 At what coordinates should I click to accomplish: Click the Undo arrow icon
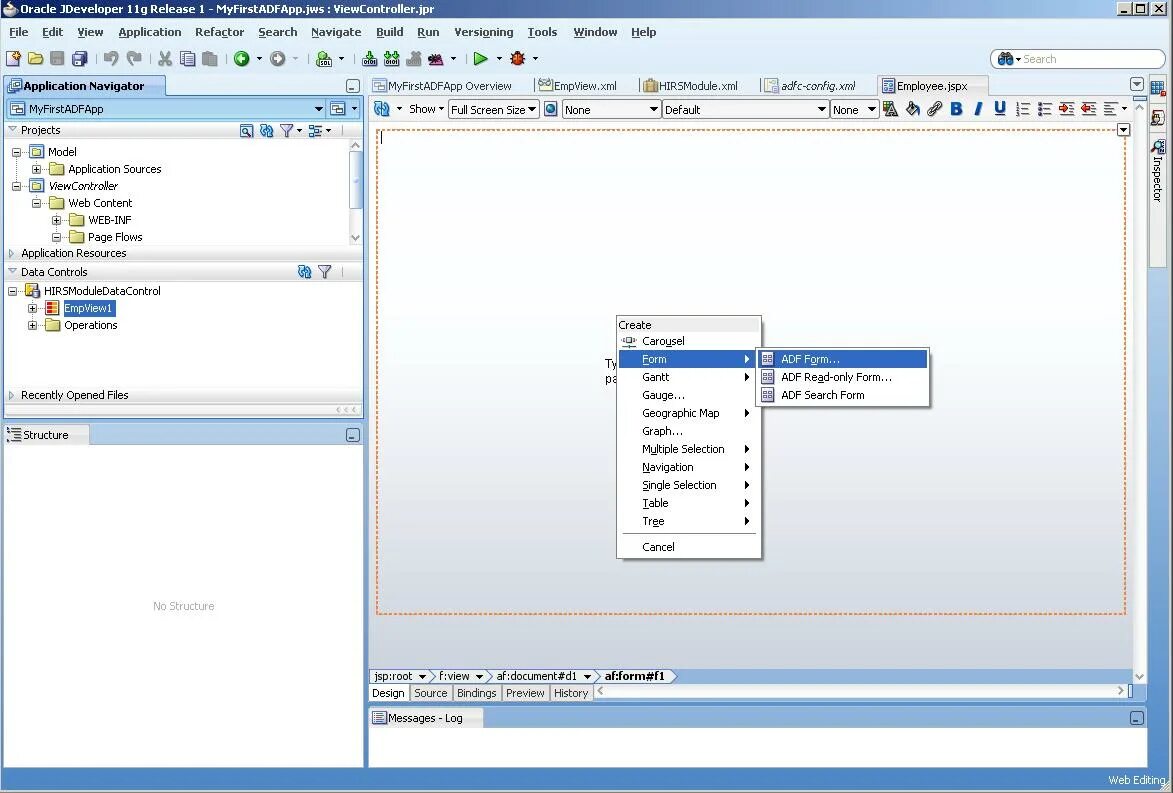coord(111,58)
